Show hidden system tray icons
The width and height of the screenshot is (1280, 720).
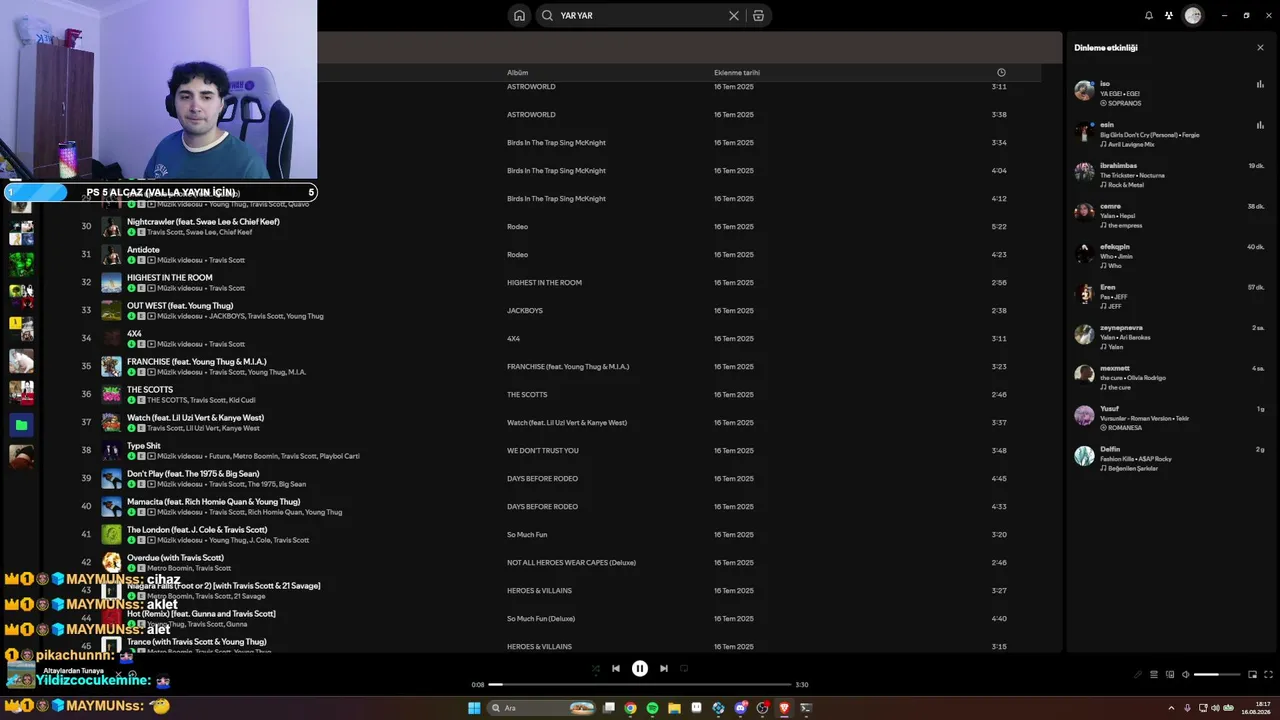1172,708
